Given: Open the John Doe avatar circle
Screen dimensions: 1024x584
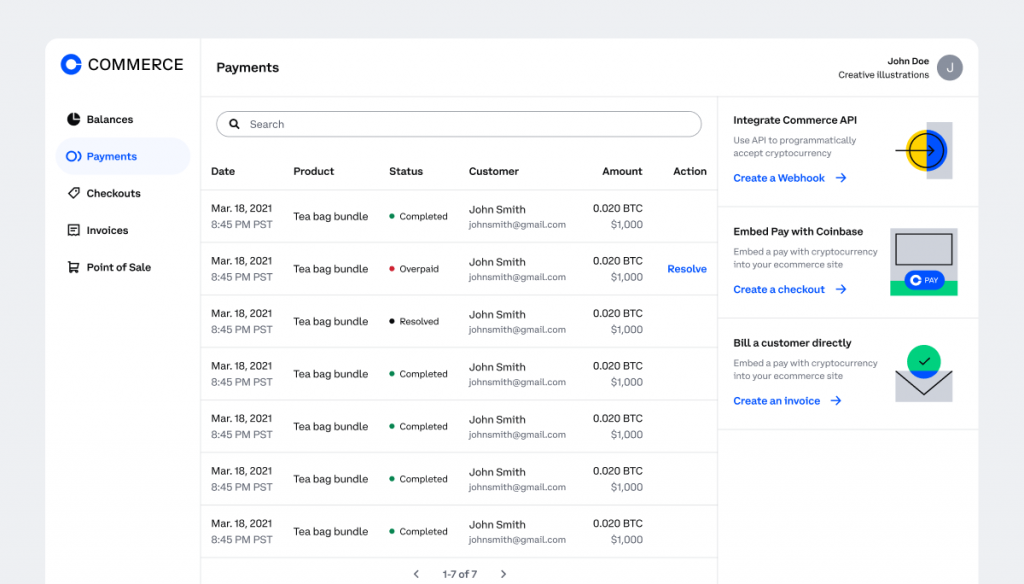Looking at the screenshot, I should point(950,67).
